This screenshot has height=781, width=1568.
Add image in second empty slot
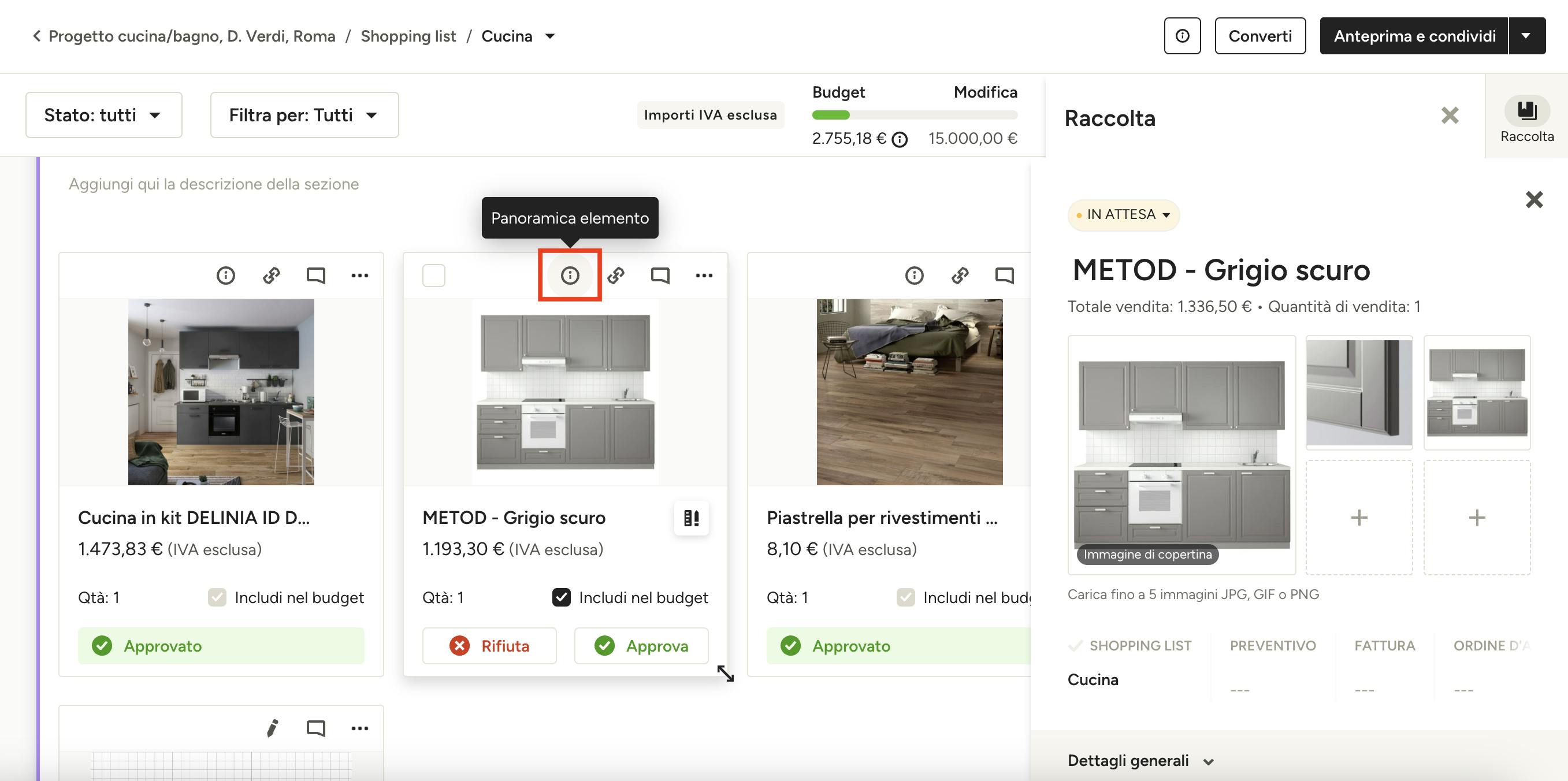[1477, 518]
